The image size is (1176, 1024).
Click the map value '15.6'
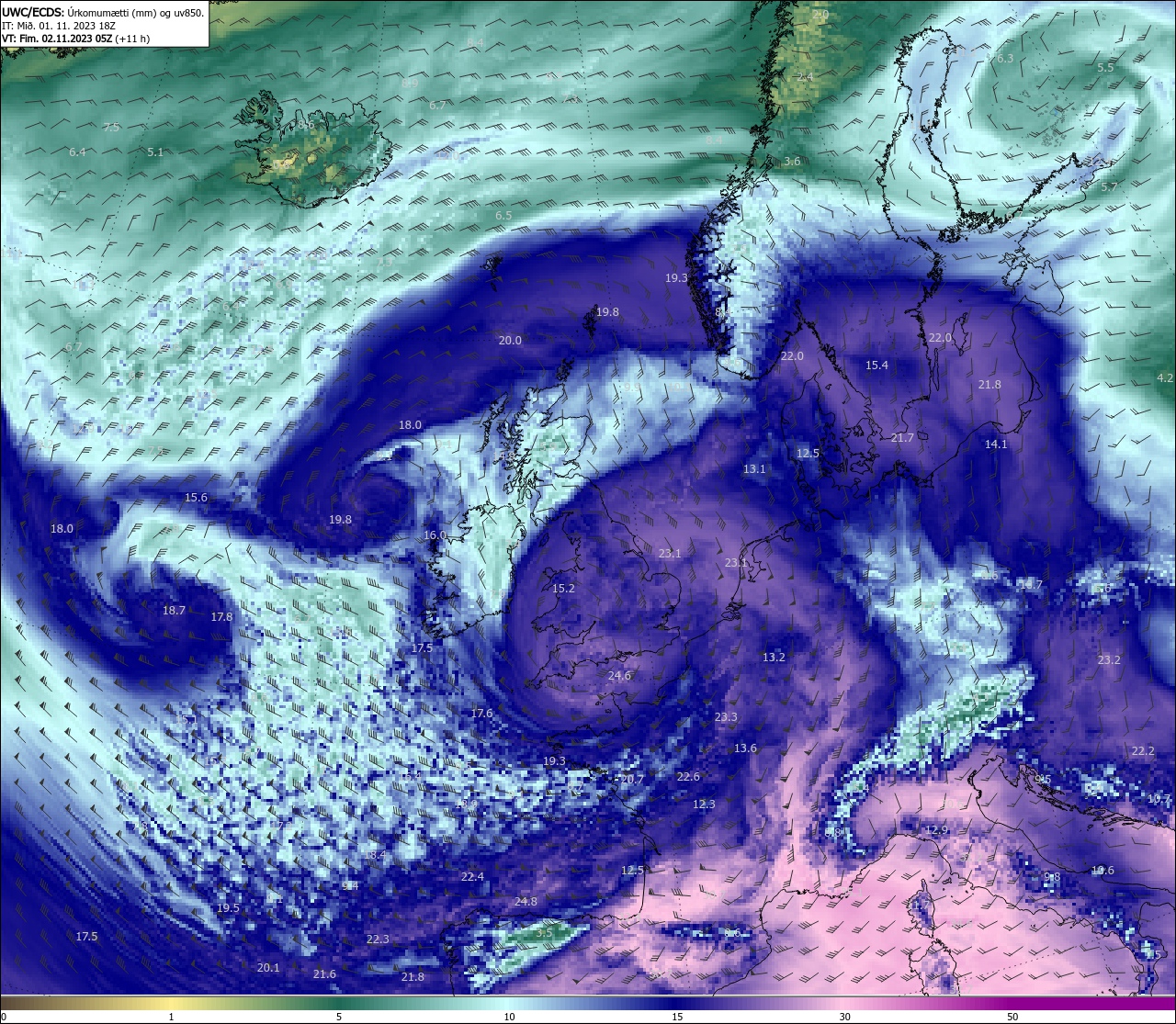click(x=196, y=497)
